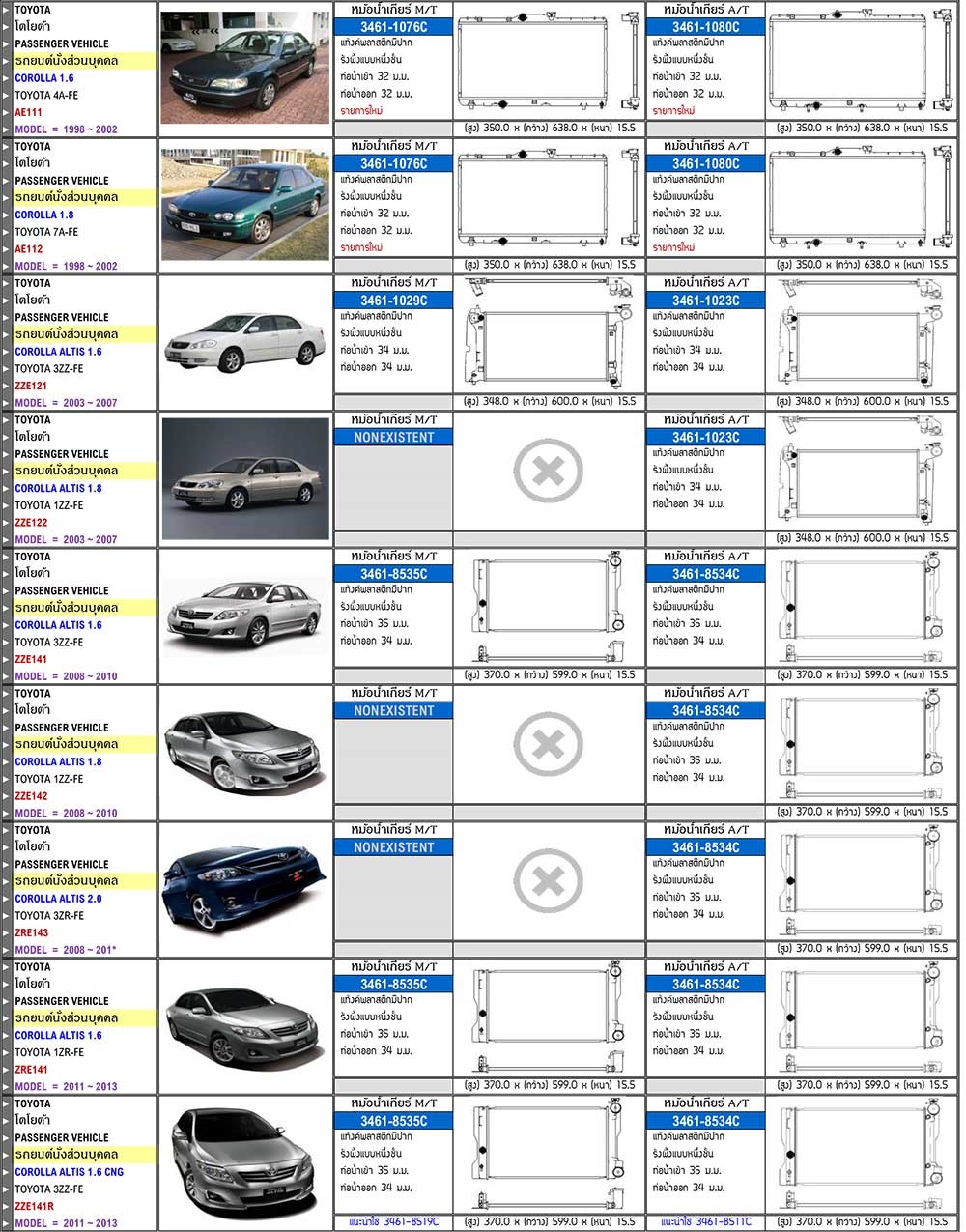
Task: Select A/T part 3461-1080C in AE112 row
Action: point(706,164)
